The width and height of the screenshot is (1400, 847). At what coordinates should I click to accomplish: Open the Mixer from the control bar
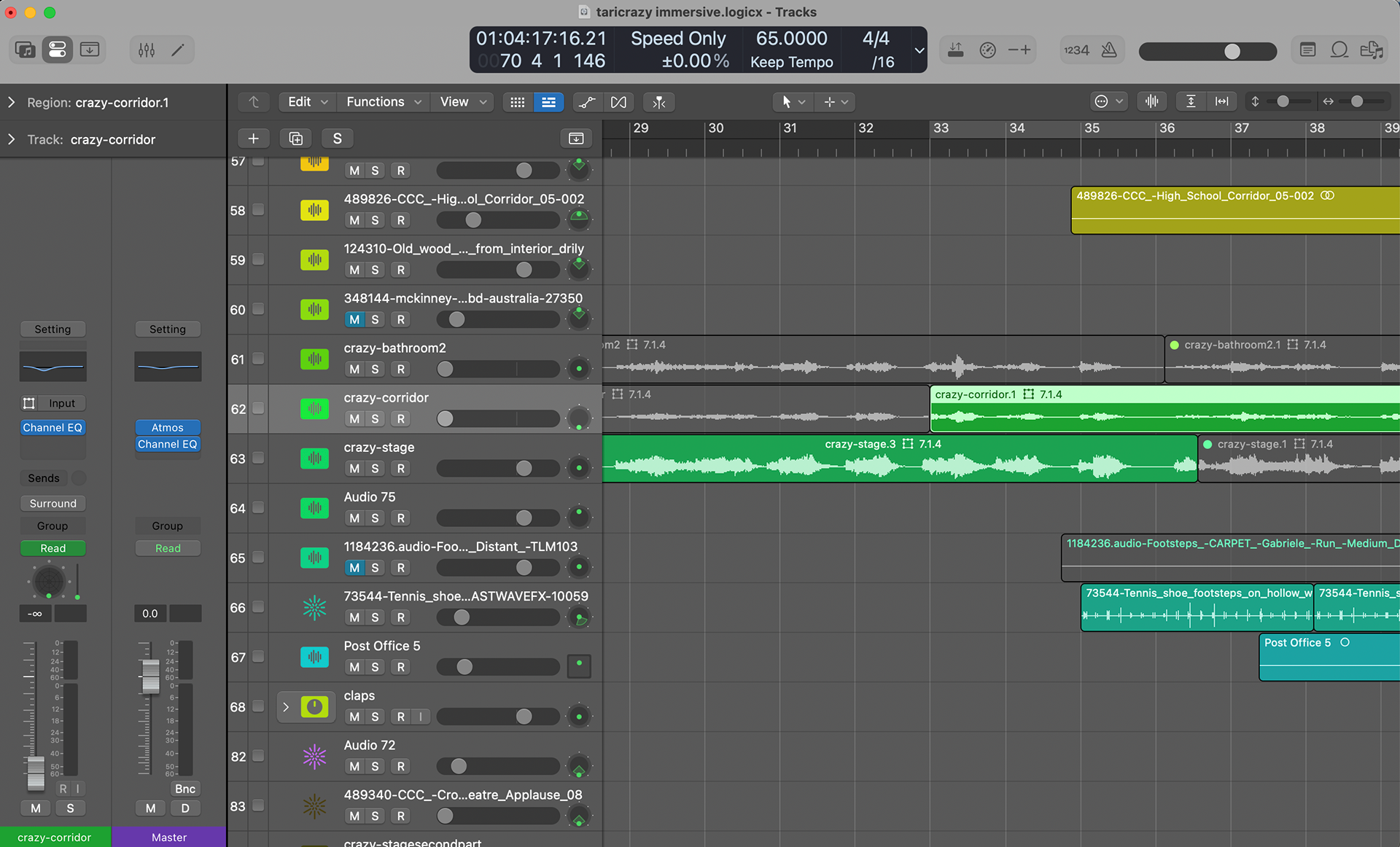[147, 50]
